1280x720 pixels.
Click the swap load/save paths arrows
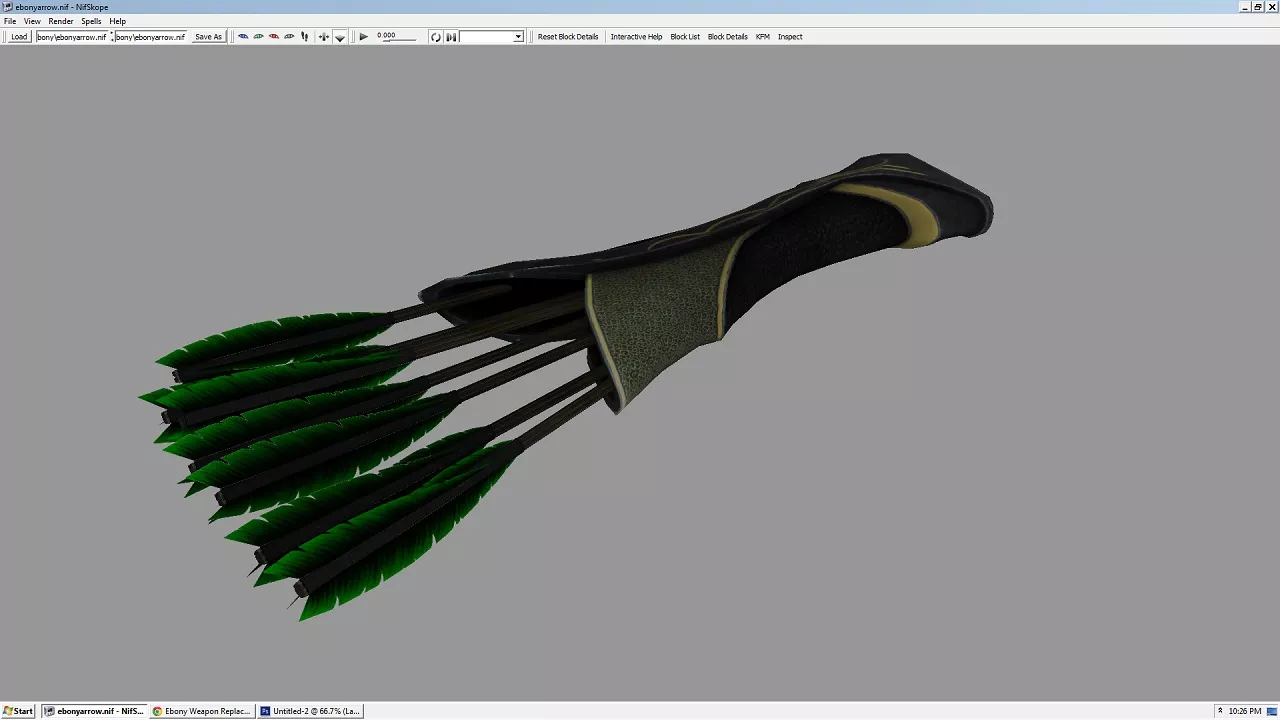[x=111, y=37]
